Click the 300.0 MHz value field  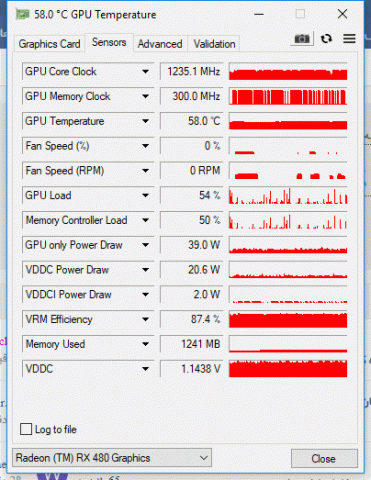191,96
